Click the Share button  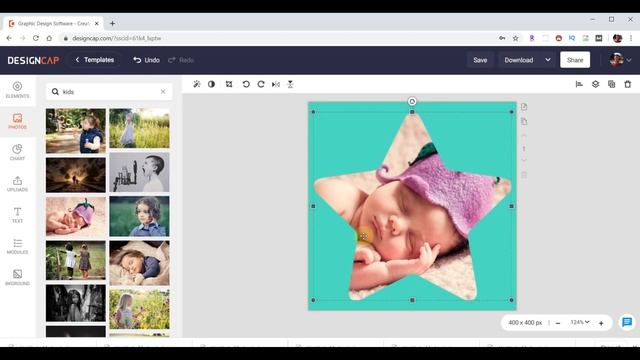[575, 60]
